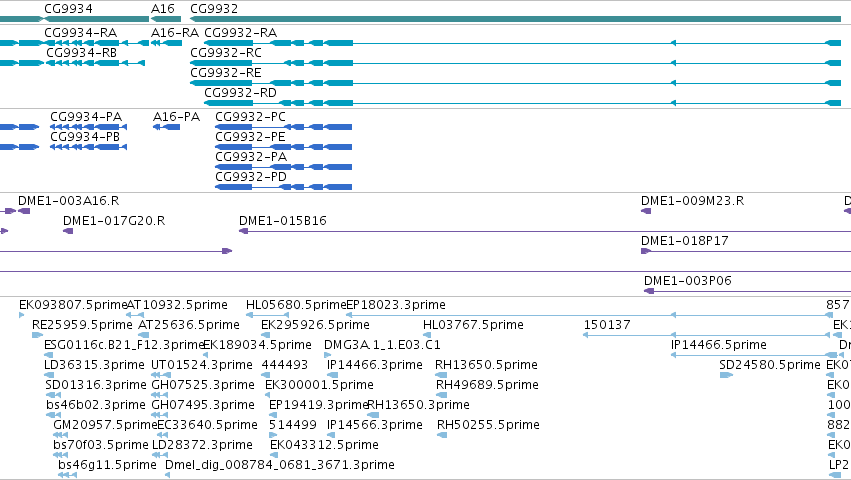
Task: Open the SD24580.5prime label
Action: pyautogui.click(x=770, y=365)
